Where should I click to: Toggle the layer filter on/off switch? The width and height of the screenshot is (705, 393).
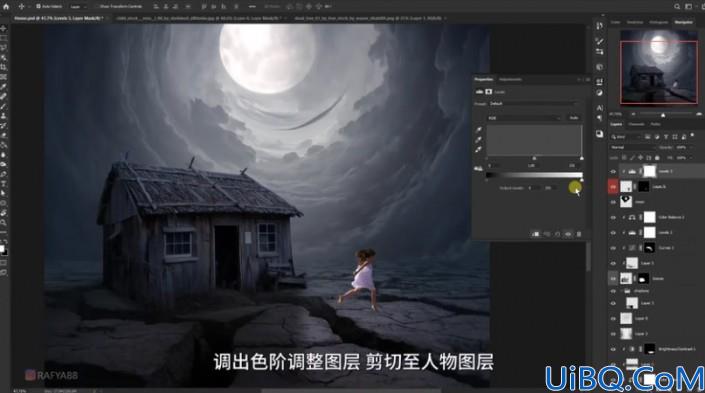pos(692,135)
